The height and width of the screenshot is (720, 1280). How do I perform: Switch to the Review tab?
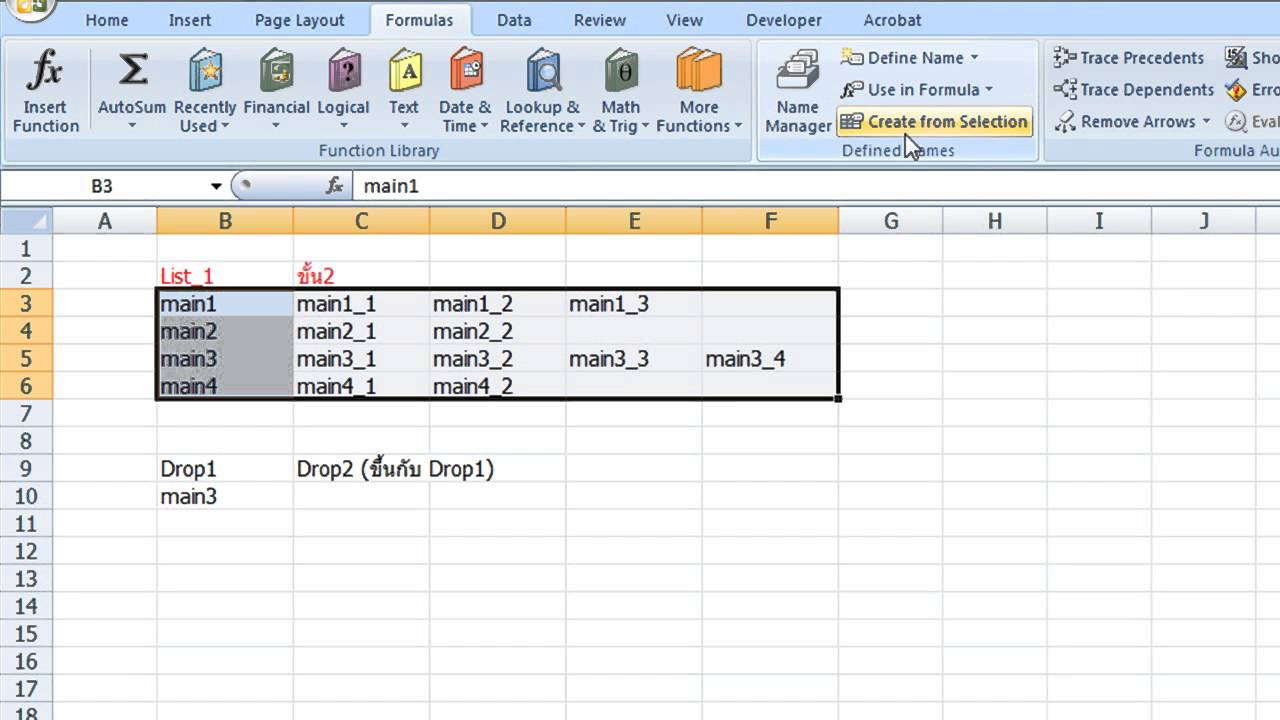point(599,20)
